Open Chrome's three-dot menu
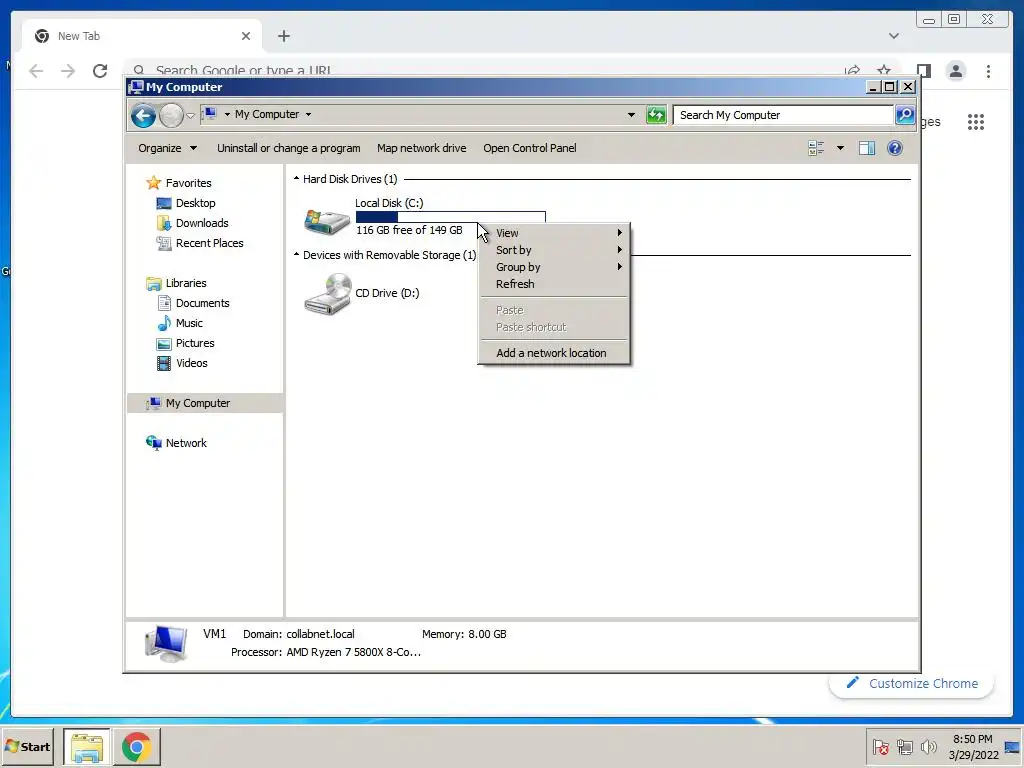 click(988, 71)
